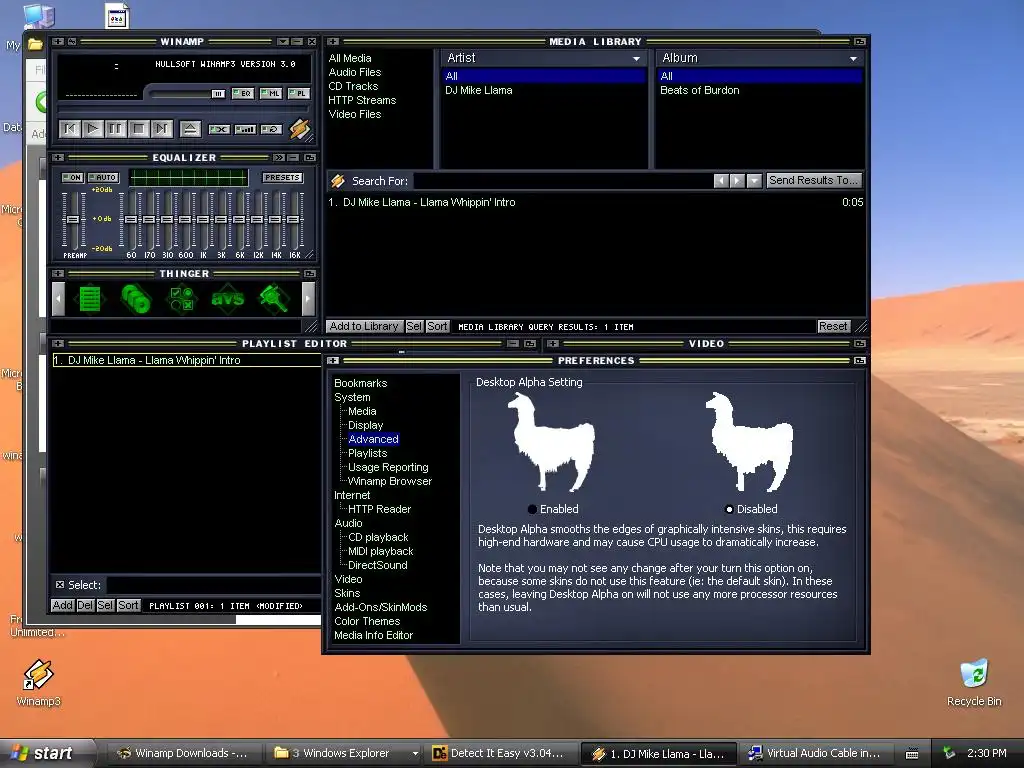
Task: Toggle the ML media library button
Action: [271, 93]
